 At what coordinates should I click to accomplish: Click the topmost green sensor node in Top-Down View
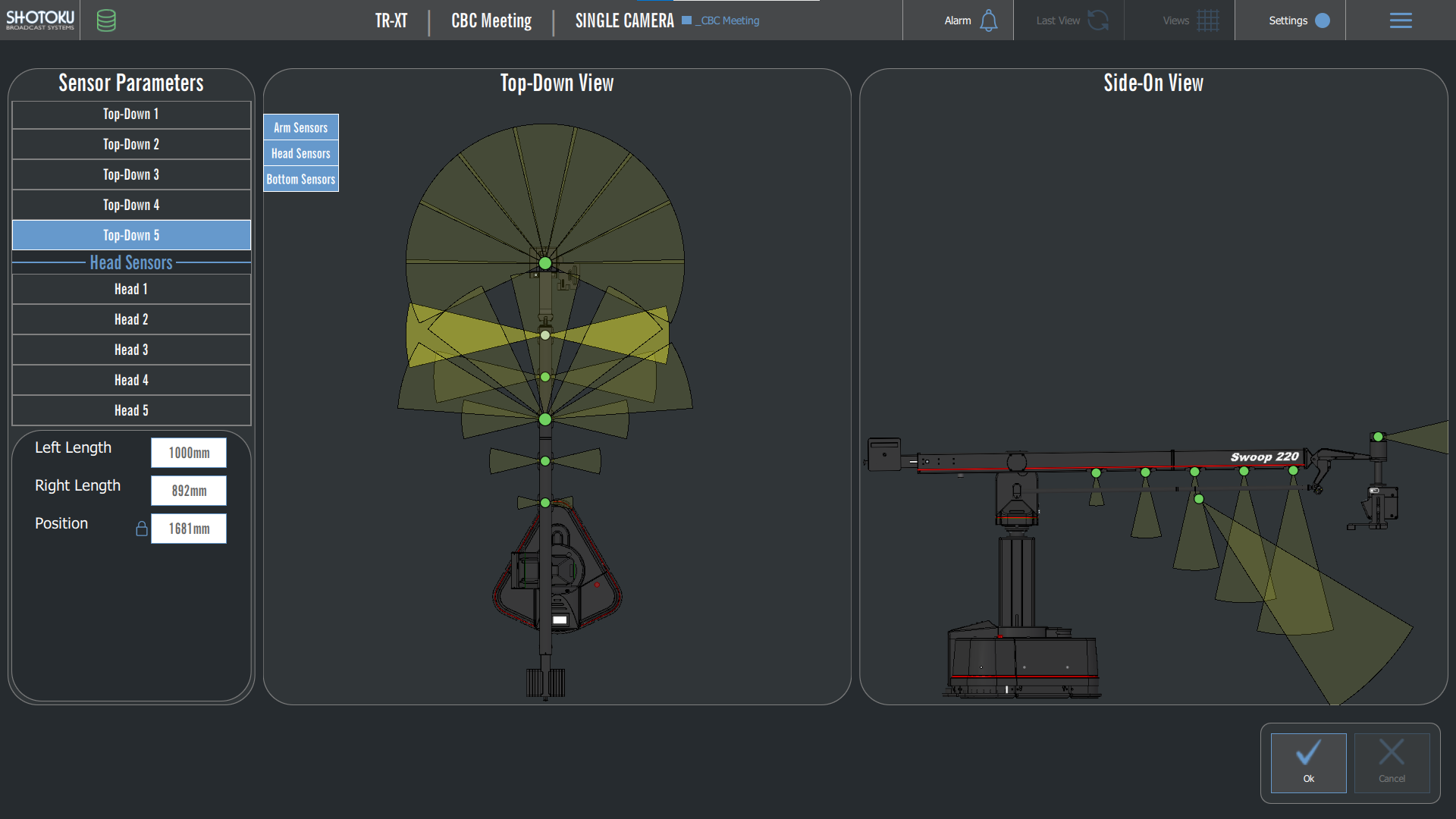[545, 263]
